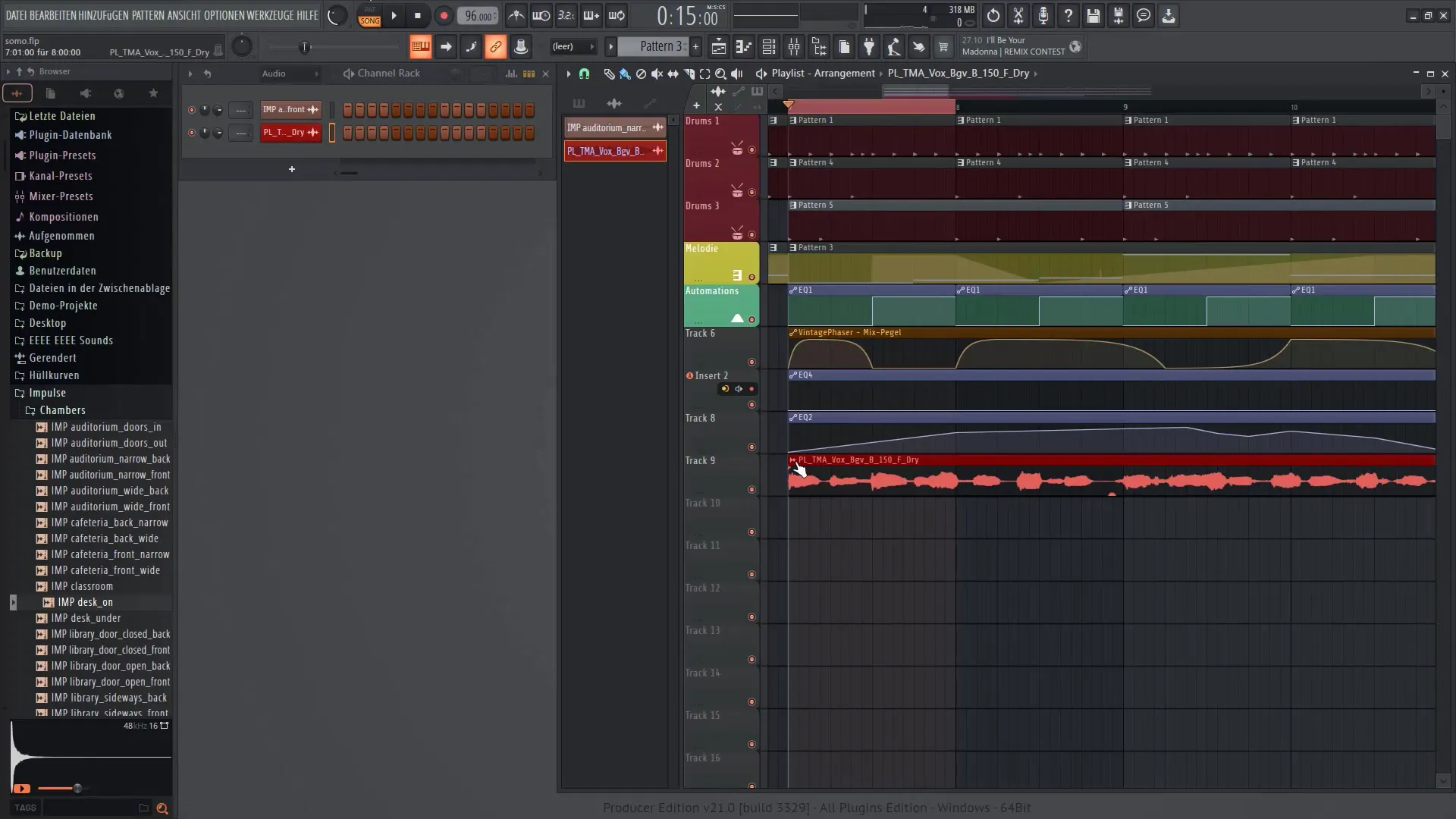Select the Draw pencil tool in Playlist
The width and height of the screenshot is (1456, 819).
point(609,74)
